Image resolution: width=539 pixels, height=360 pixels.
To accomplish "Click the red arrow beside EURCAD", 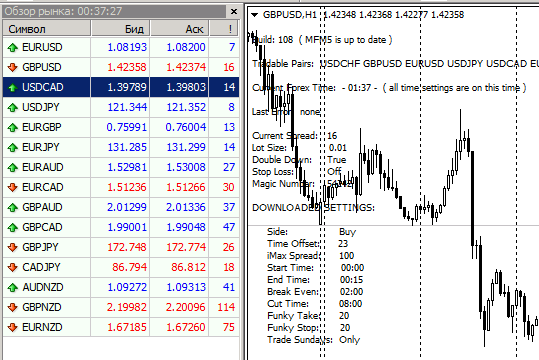I will (13, 187).
